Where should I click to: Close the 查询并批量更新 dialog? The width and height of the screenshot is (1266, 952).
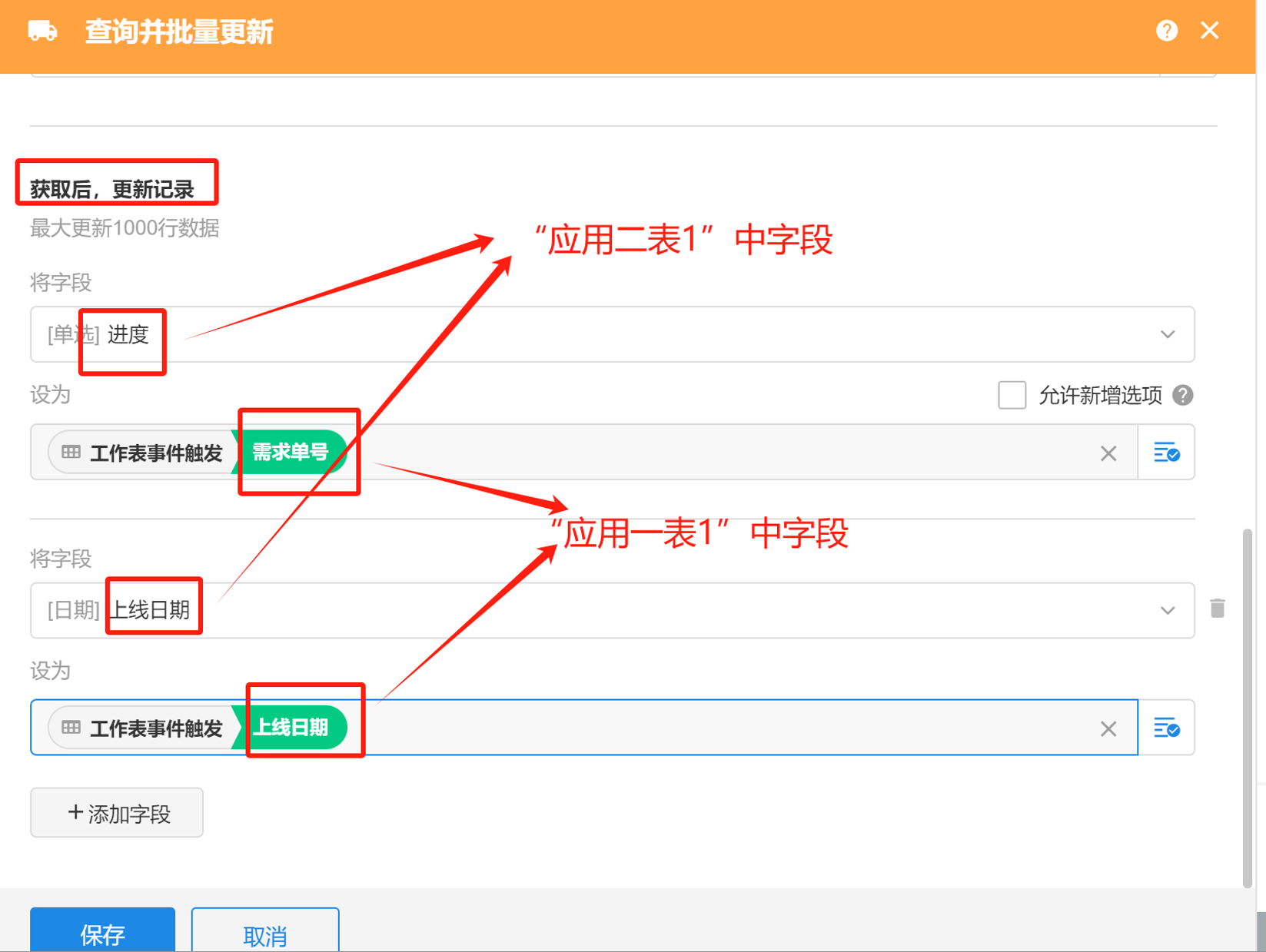tap(1209, 31)
